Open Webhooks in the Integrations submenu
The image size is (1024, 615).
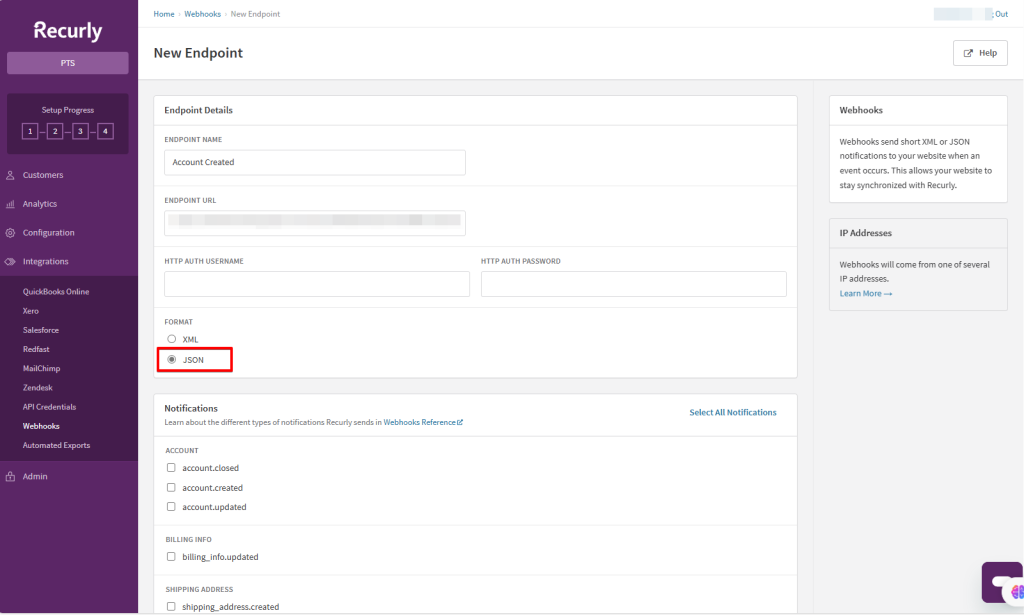pos(41,426)
